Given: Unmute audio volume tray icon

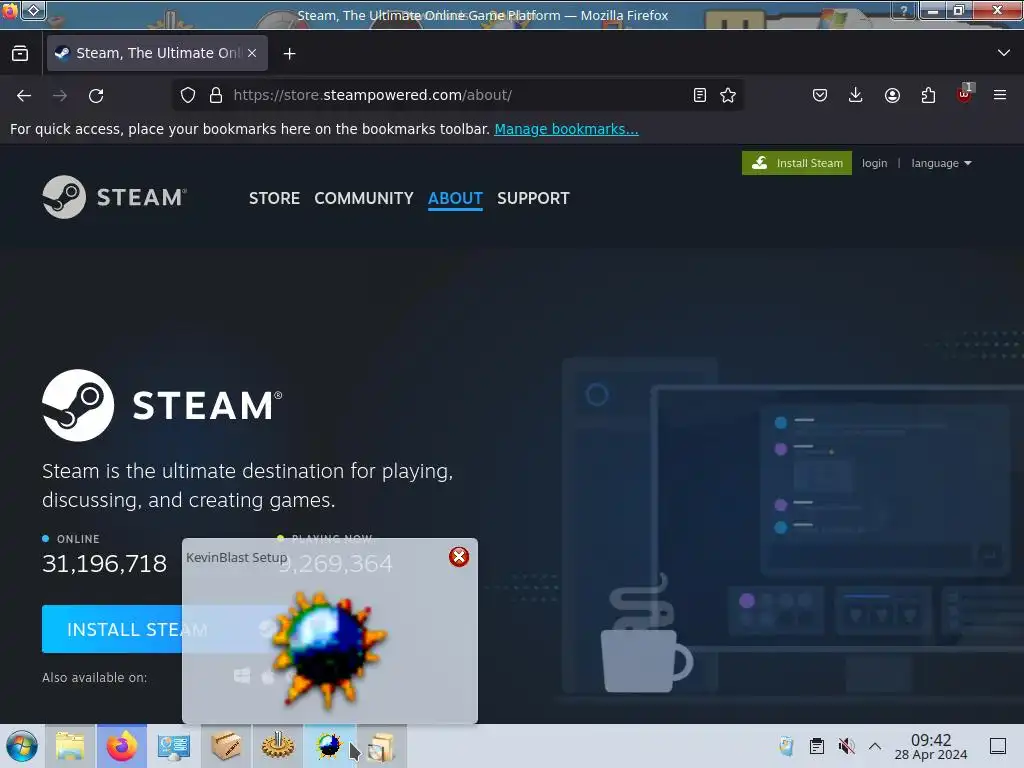Looking at the screenshot, I should click(x=846, y=746).
